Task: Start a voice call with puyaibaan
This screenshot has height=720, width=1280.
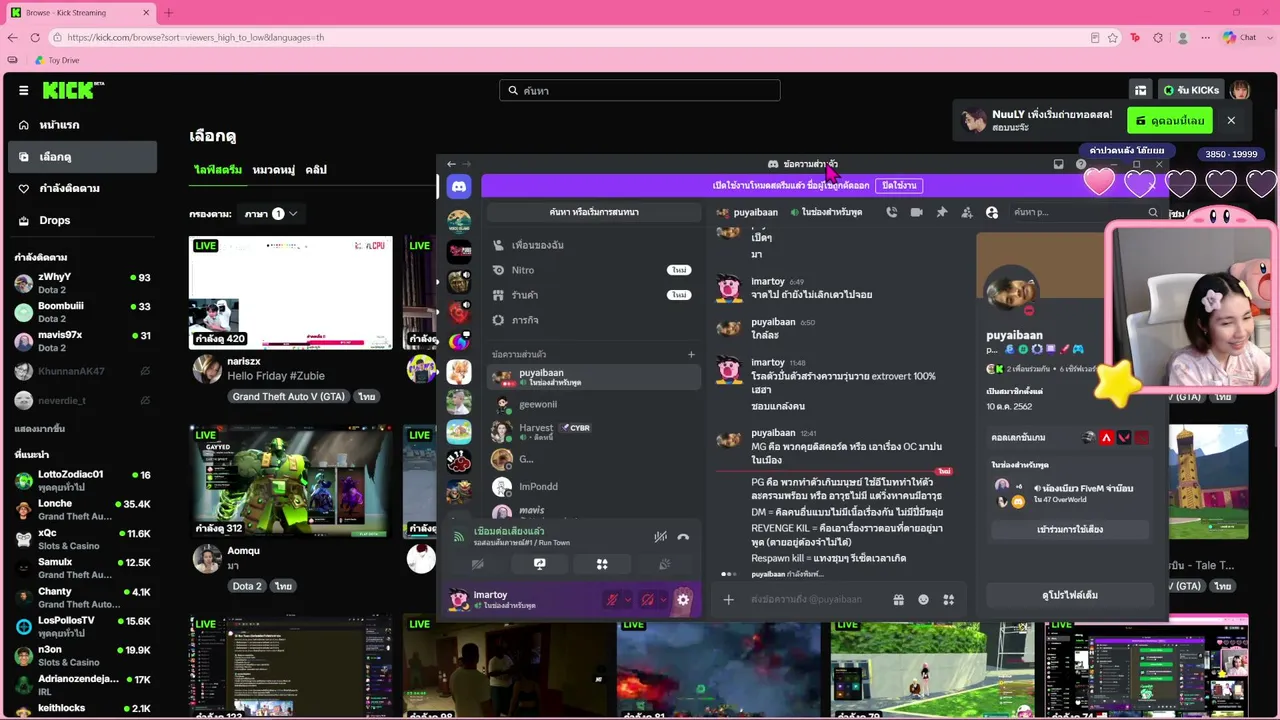Action: 891,212
